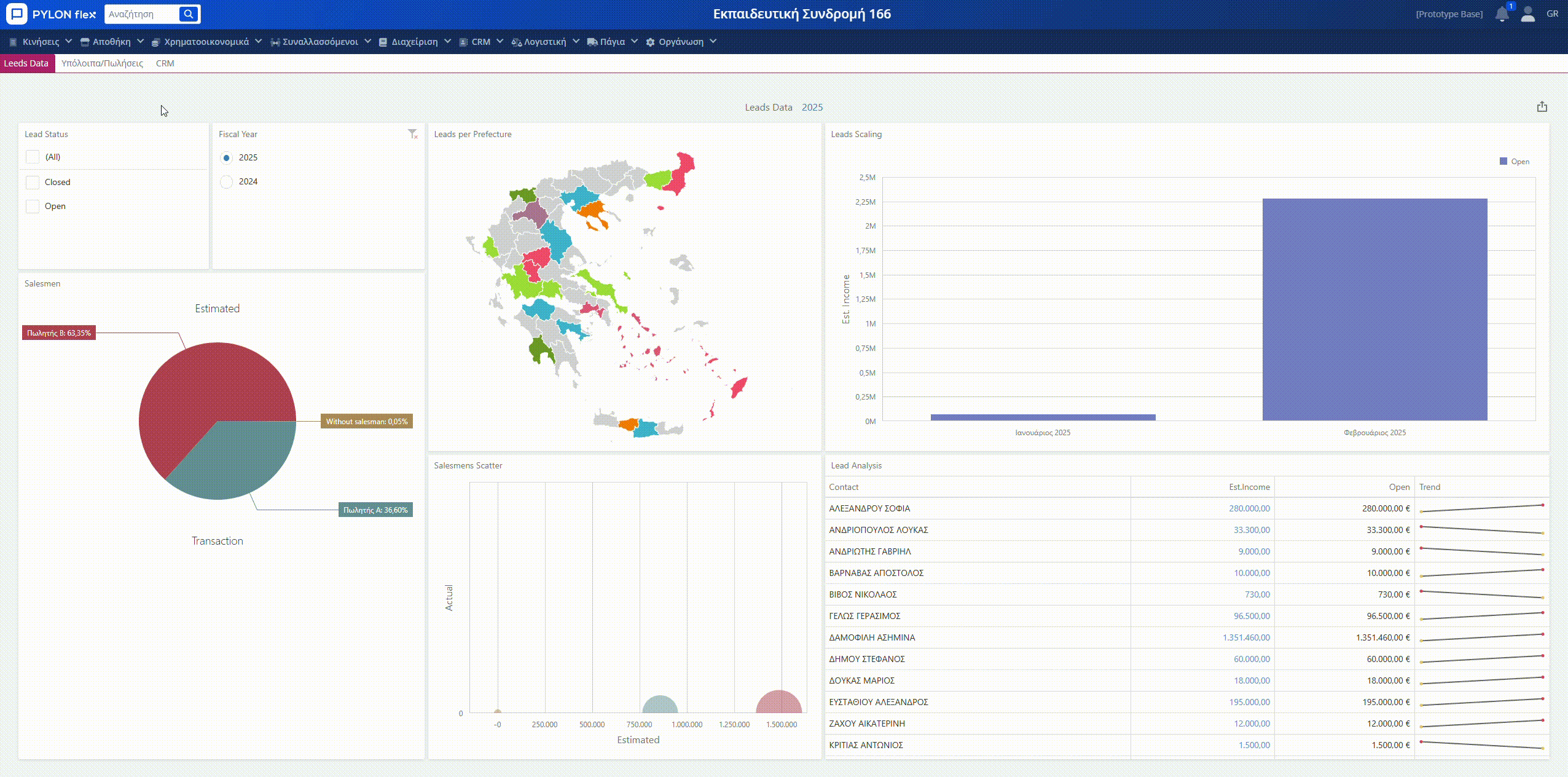Click the Πωλητής Β pie label
Image resolution: width=1568 pixels, height=777 pixels.
point(59,333)
